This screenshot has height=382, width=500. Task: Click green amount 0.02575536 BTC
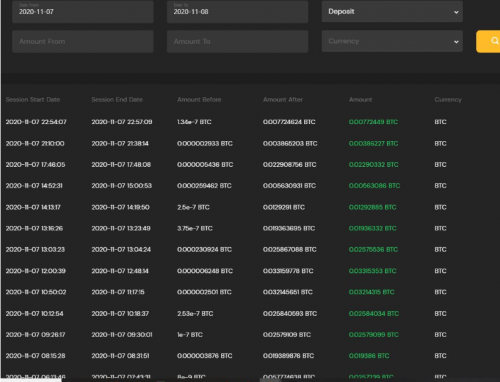373,249
